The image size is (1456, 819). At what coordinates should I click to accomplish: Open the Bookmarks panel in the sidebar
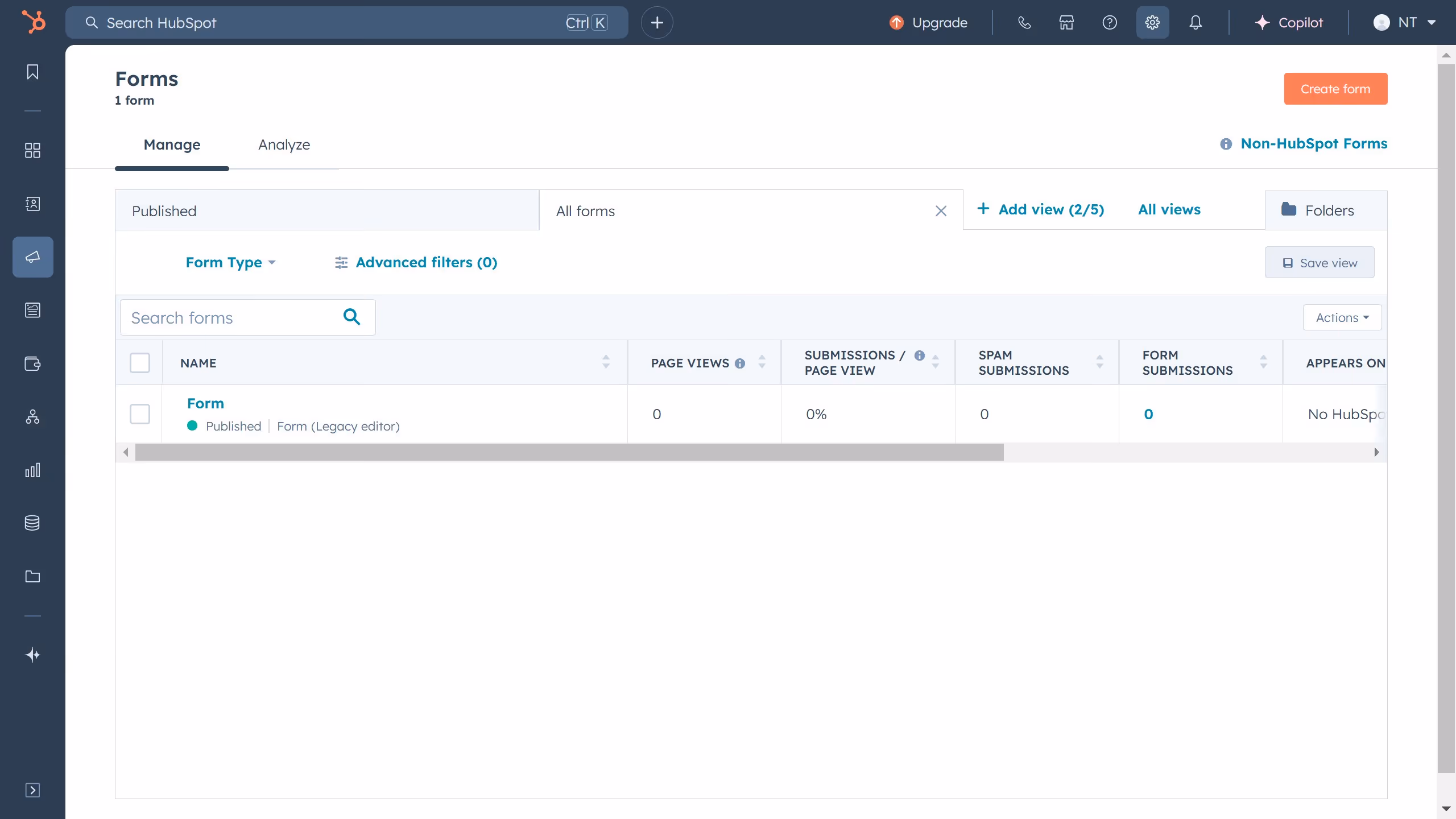(x=32, y=72)
